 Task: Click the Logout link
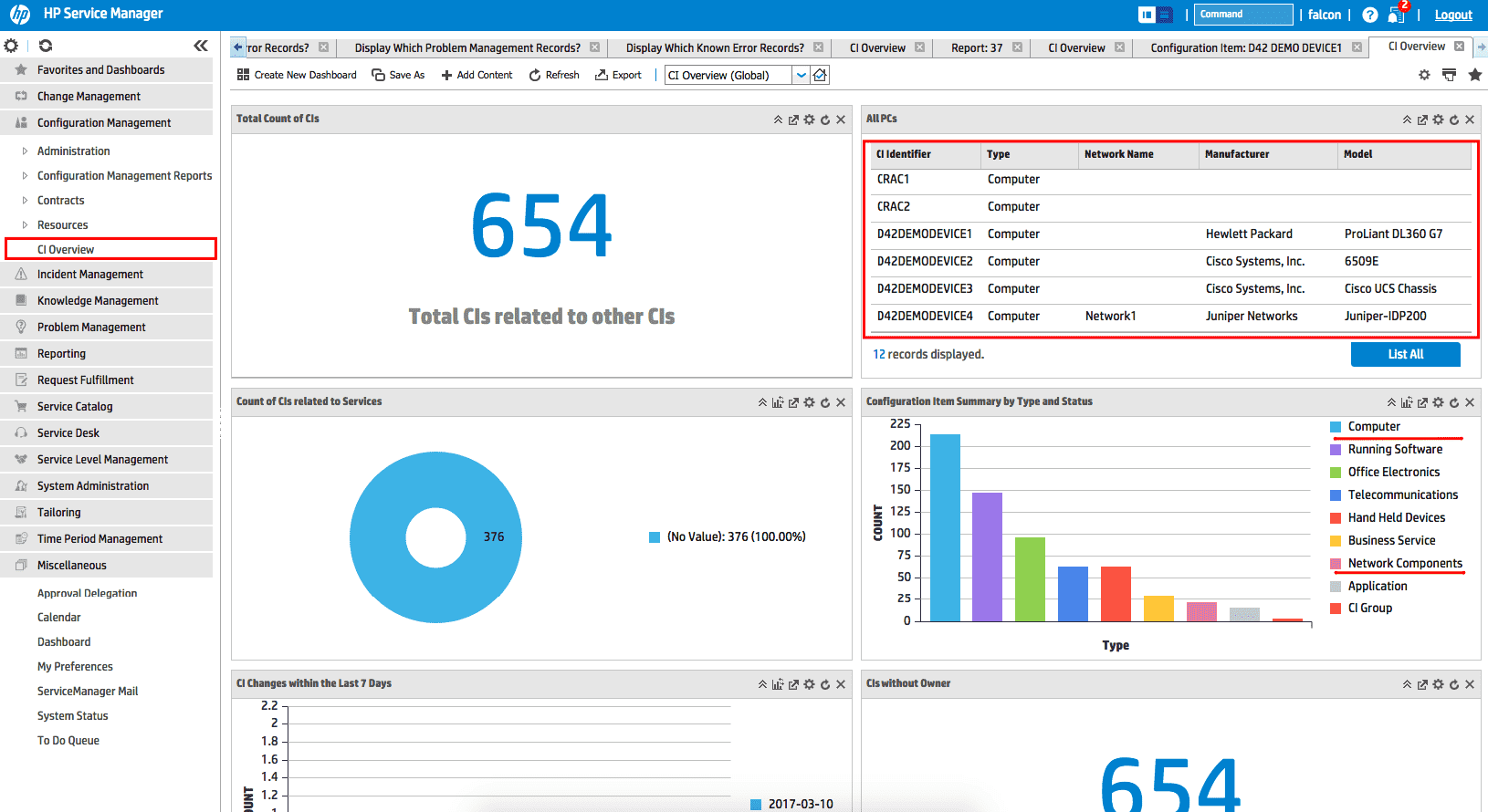[1453, 15]
